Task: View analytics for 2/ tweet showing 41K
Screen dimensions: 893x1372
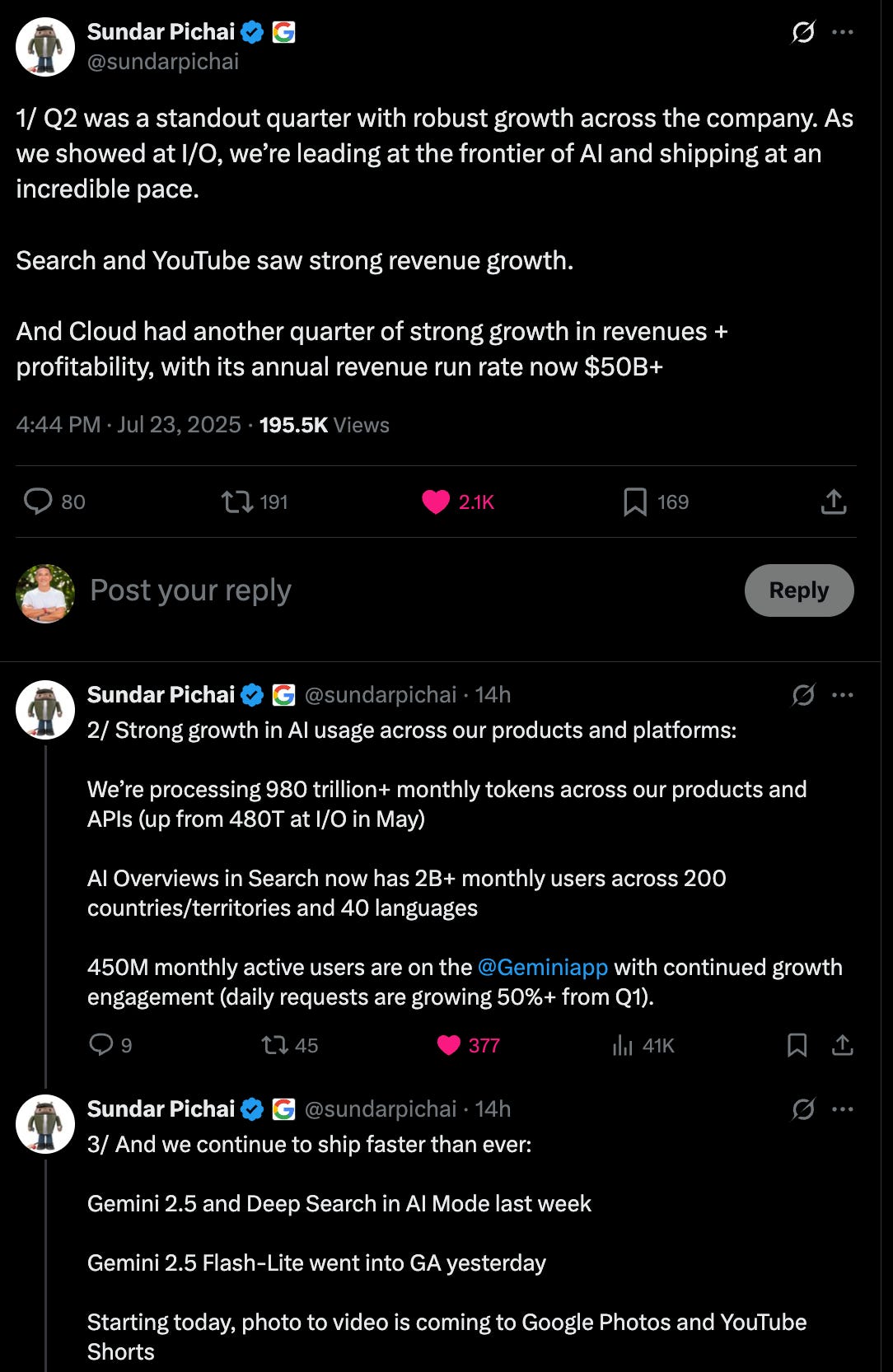Action: pyautogui.click(x=623, y=1045)
